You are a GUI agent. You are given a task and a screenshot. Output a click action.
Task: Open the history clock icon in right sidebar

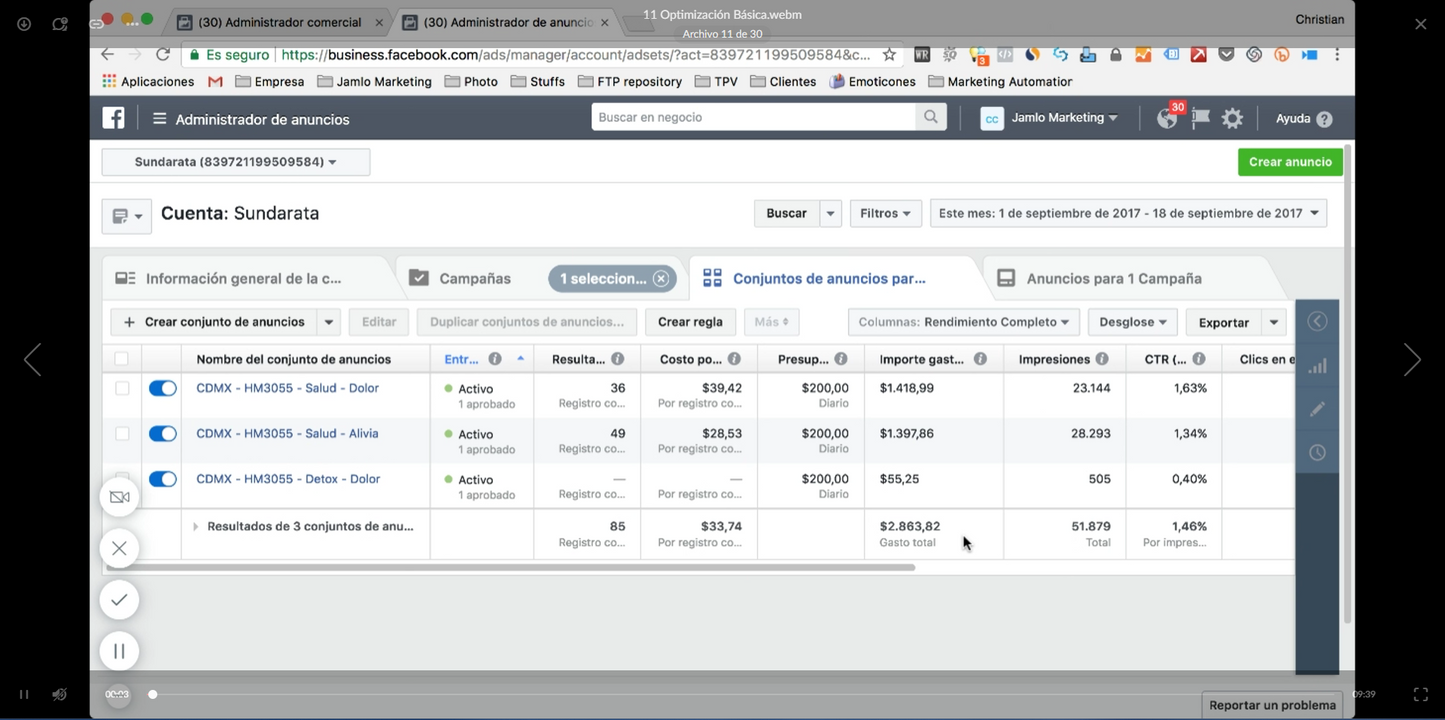[1317, 453]
